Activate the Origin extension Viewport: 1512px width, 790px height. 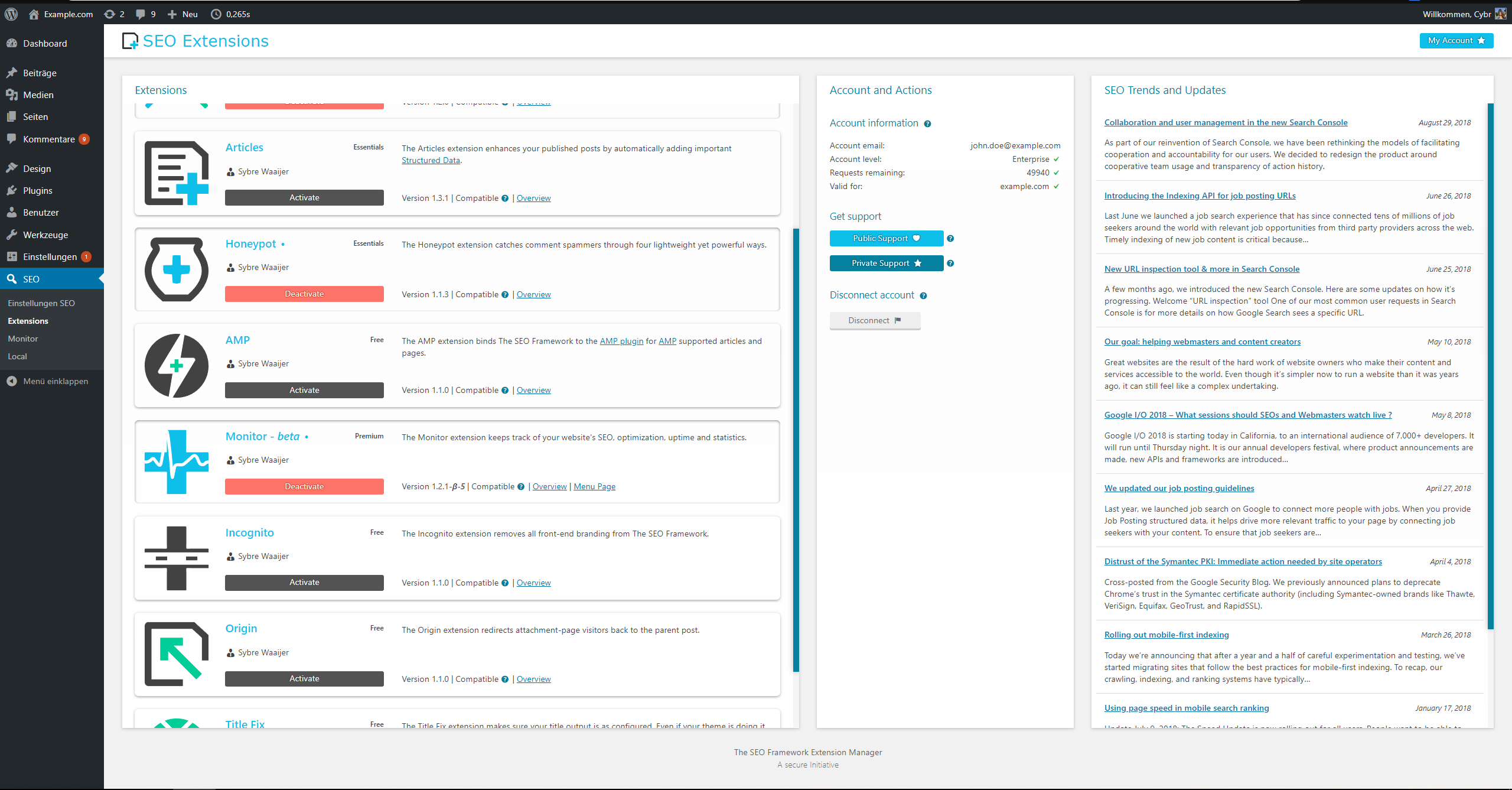(304, 678)
